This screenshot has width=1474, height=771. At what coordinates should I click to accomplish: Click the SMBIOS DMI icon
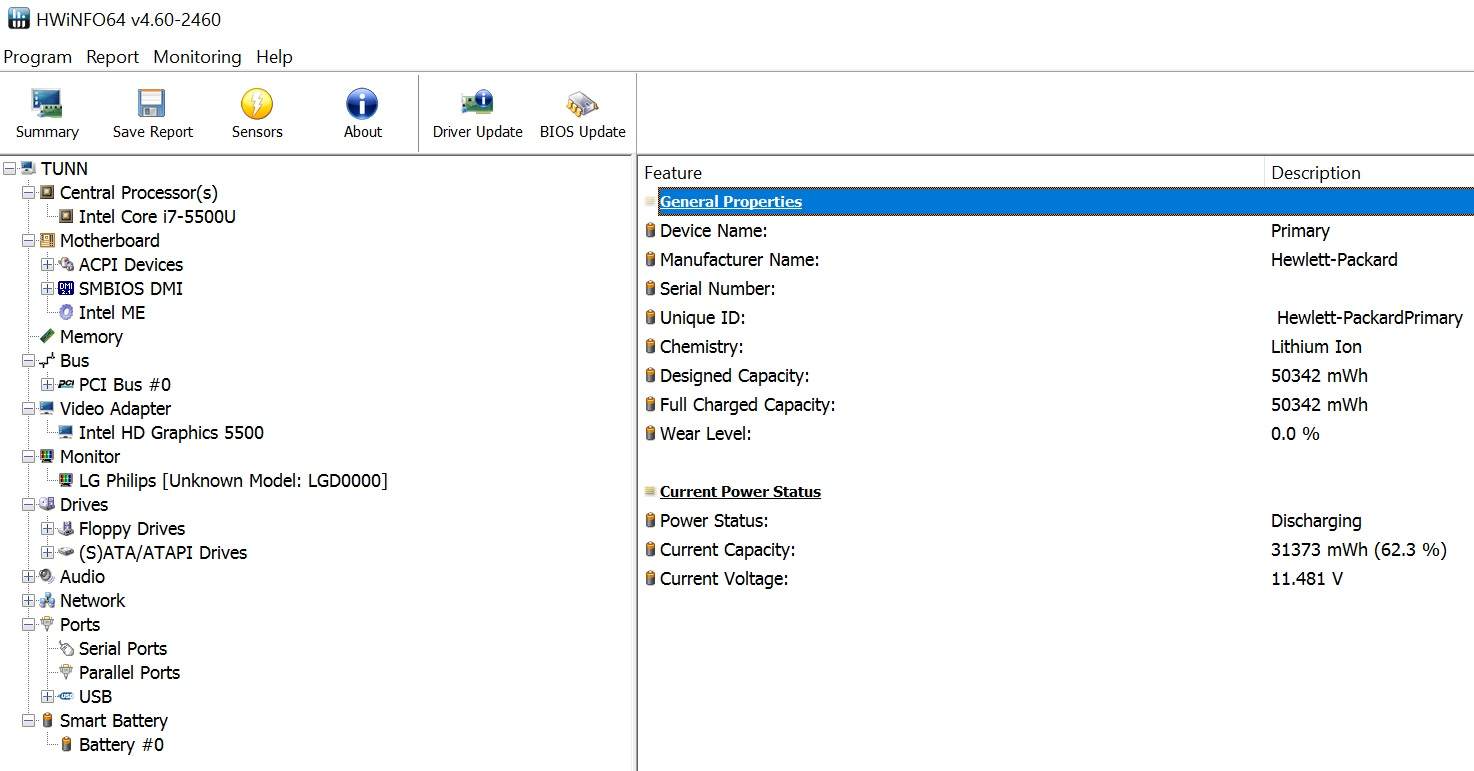[66, 288]
